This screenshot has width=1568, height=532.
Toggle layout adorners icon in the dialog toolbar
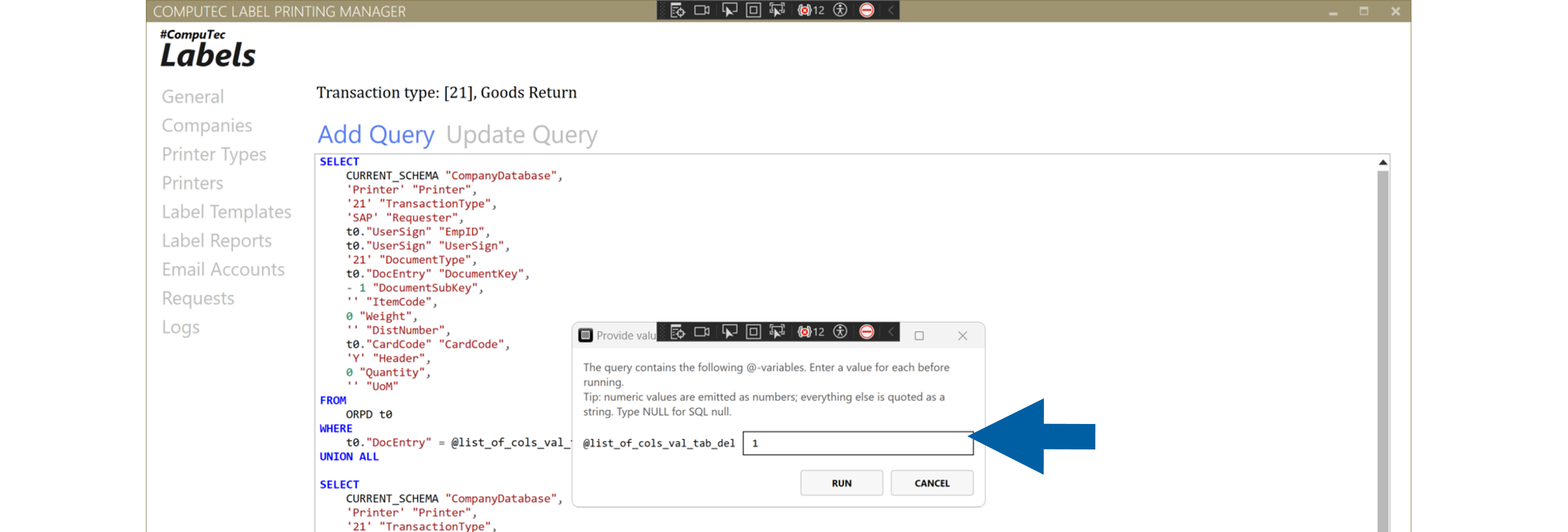point(753,332)
